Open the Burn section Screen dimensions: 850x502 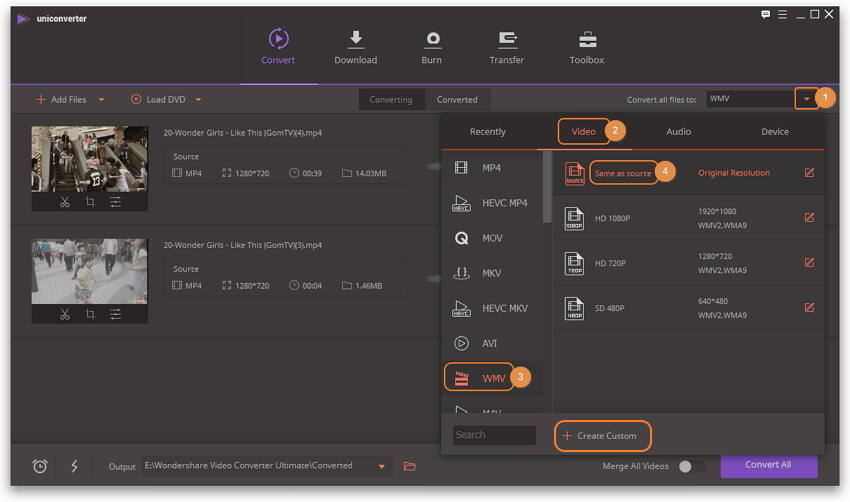pyautogui.click(x=432, y=47)
